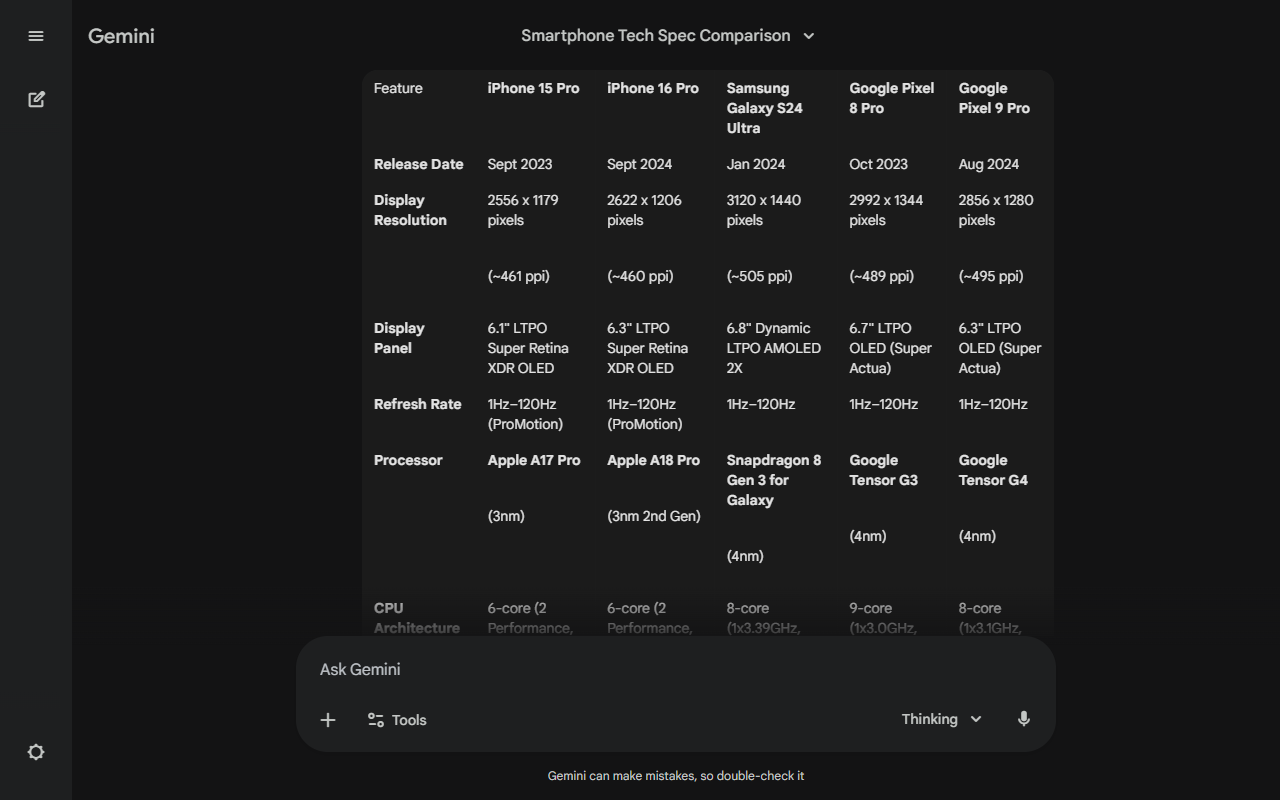
Task: Click the (~505 ppi) value
Action: click(x=760, y=276)
